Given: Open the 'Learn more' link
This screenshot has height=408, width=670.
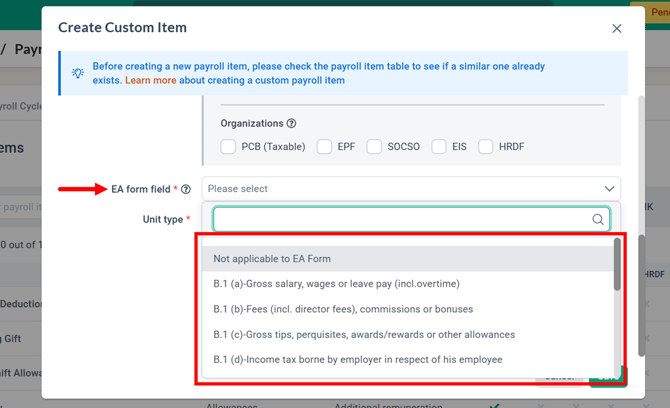Looking at the screenshot, I should point(151,80).
